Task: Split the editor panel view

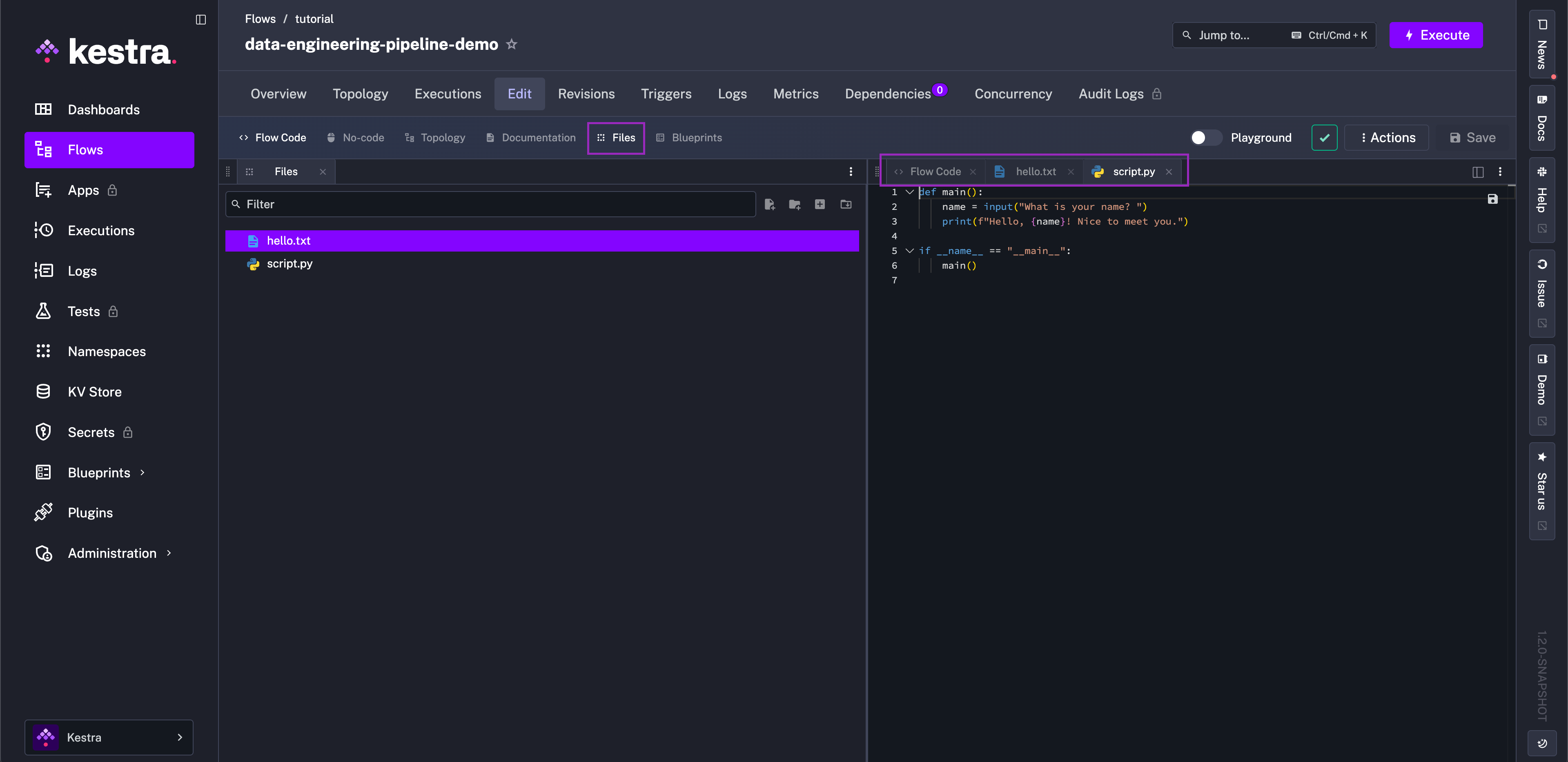Action: point(1477,172)
